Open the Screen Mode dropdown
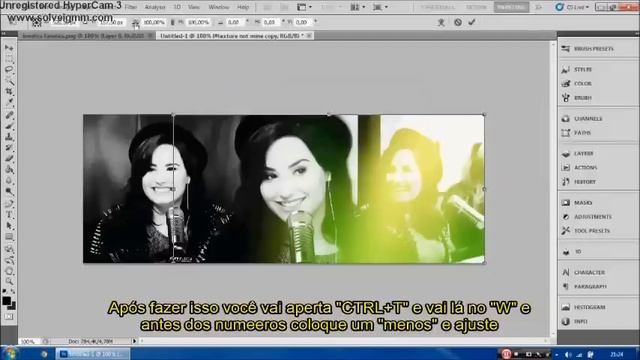640x360 pixels. 380,7
